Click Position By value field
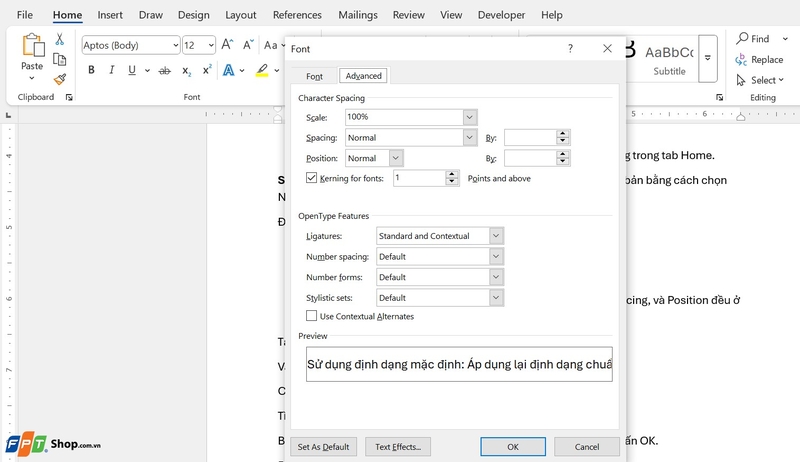Viewport: 800px width, 462px height. point(530,158)
